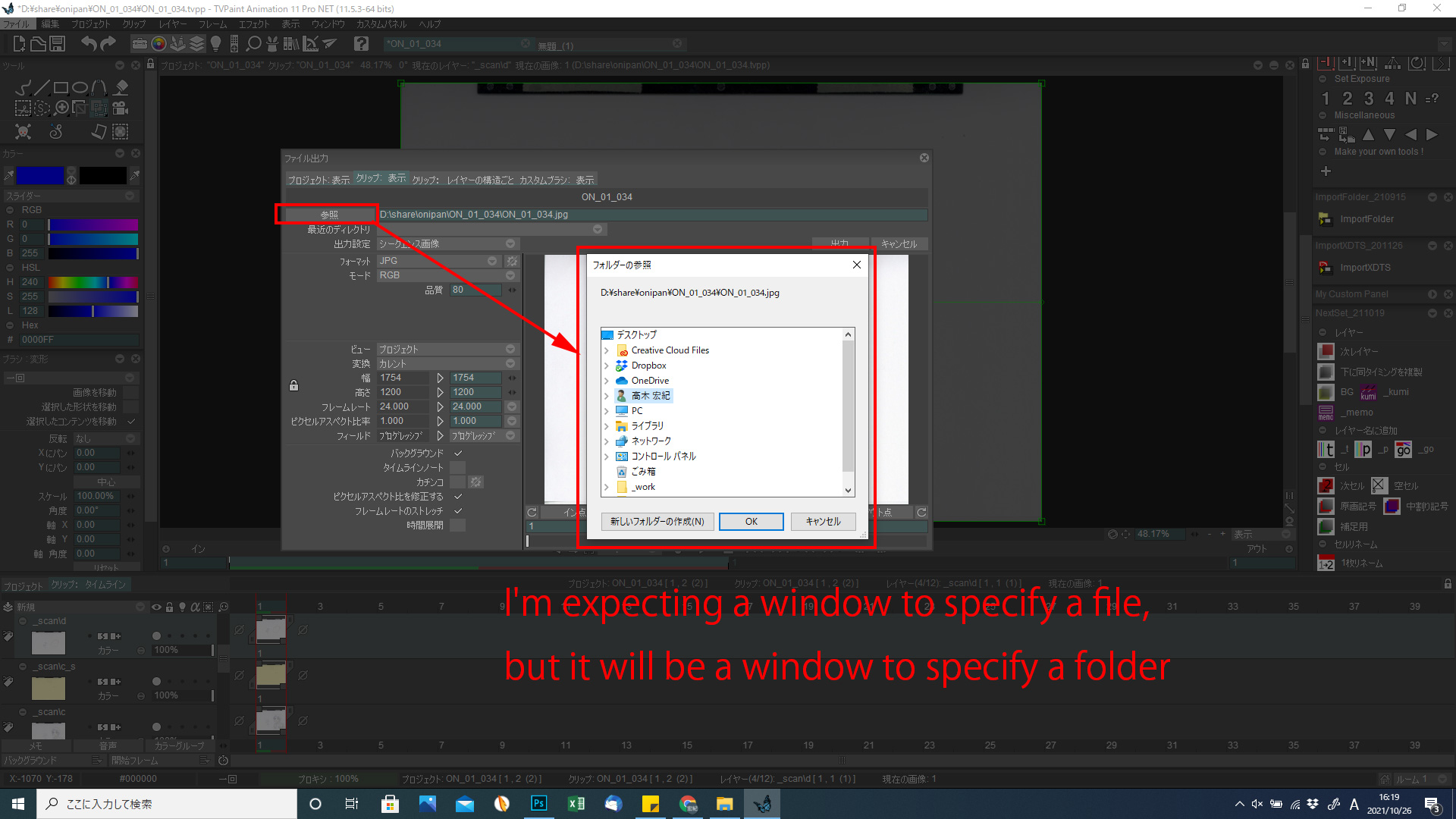
Task: Select the ellipse shape tool
Action: click(80, 88)
